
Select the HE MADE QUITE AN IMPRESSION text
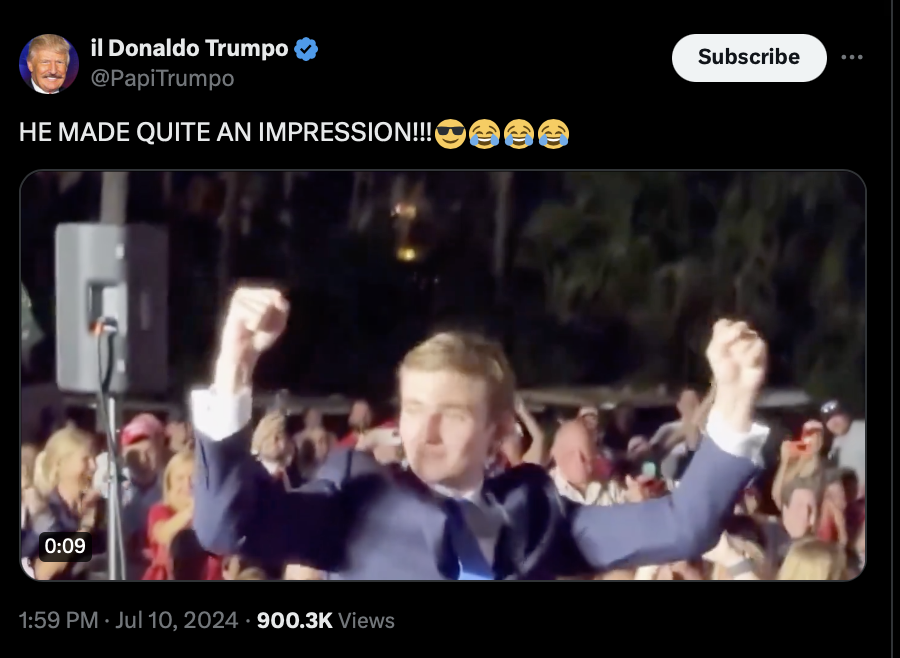pyautogui.click(x=225, y=133)
